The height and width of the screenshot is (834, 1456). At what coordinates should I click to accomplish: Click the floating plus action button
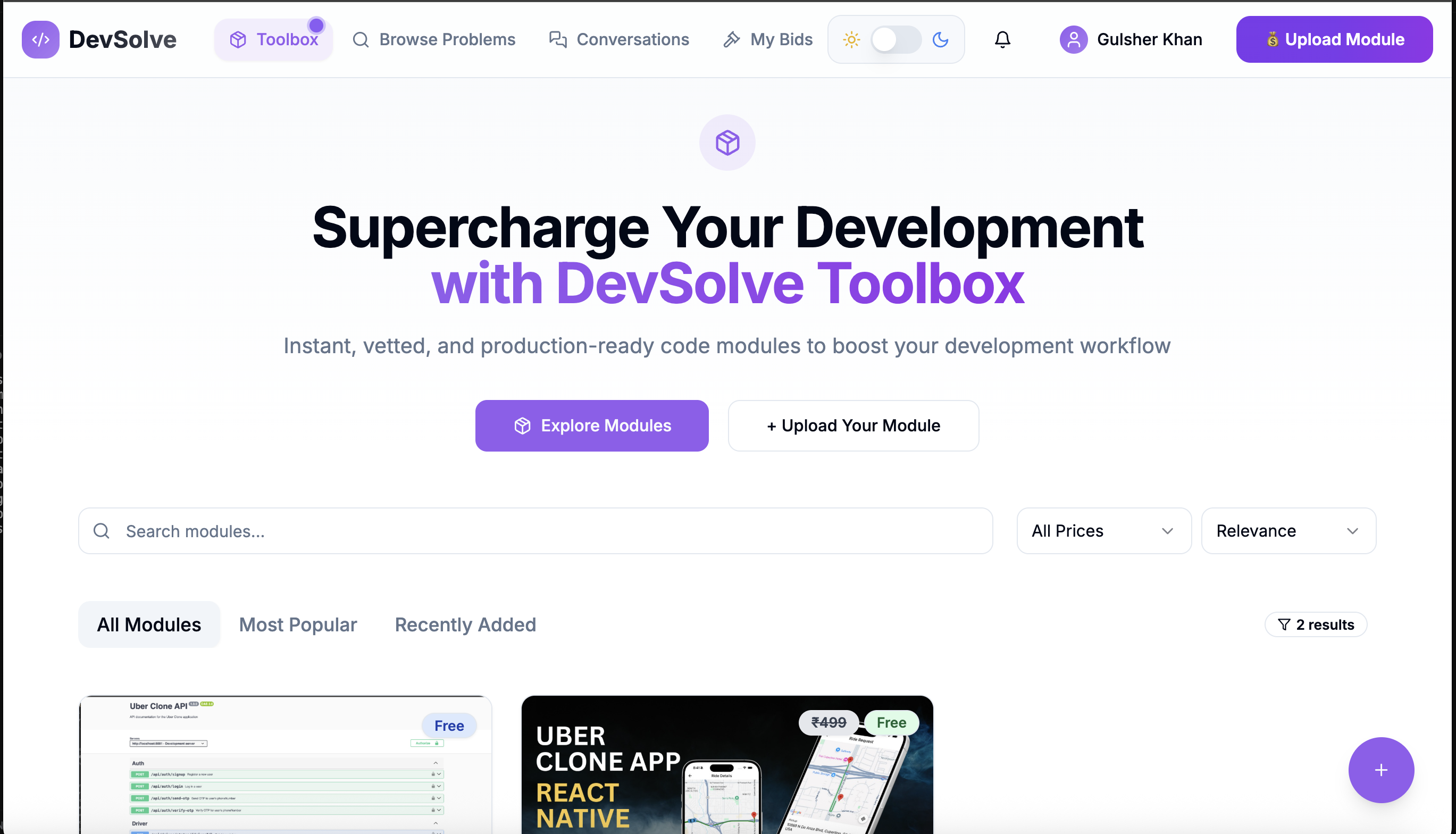point(1381,770)
